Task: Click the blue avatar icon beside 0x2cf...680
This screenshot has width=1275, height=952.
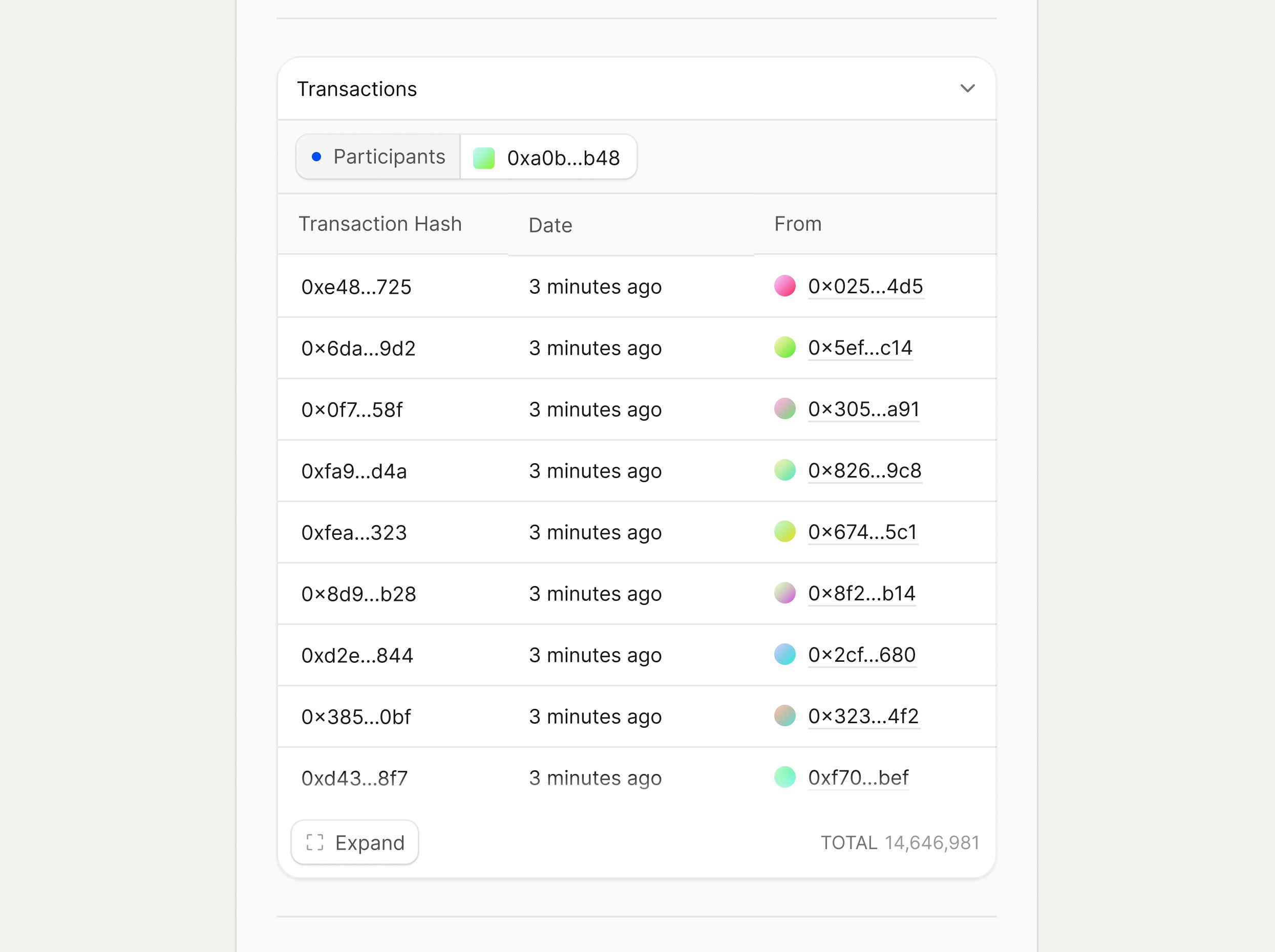Action: click(785, 655)
